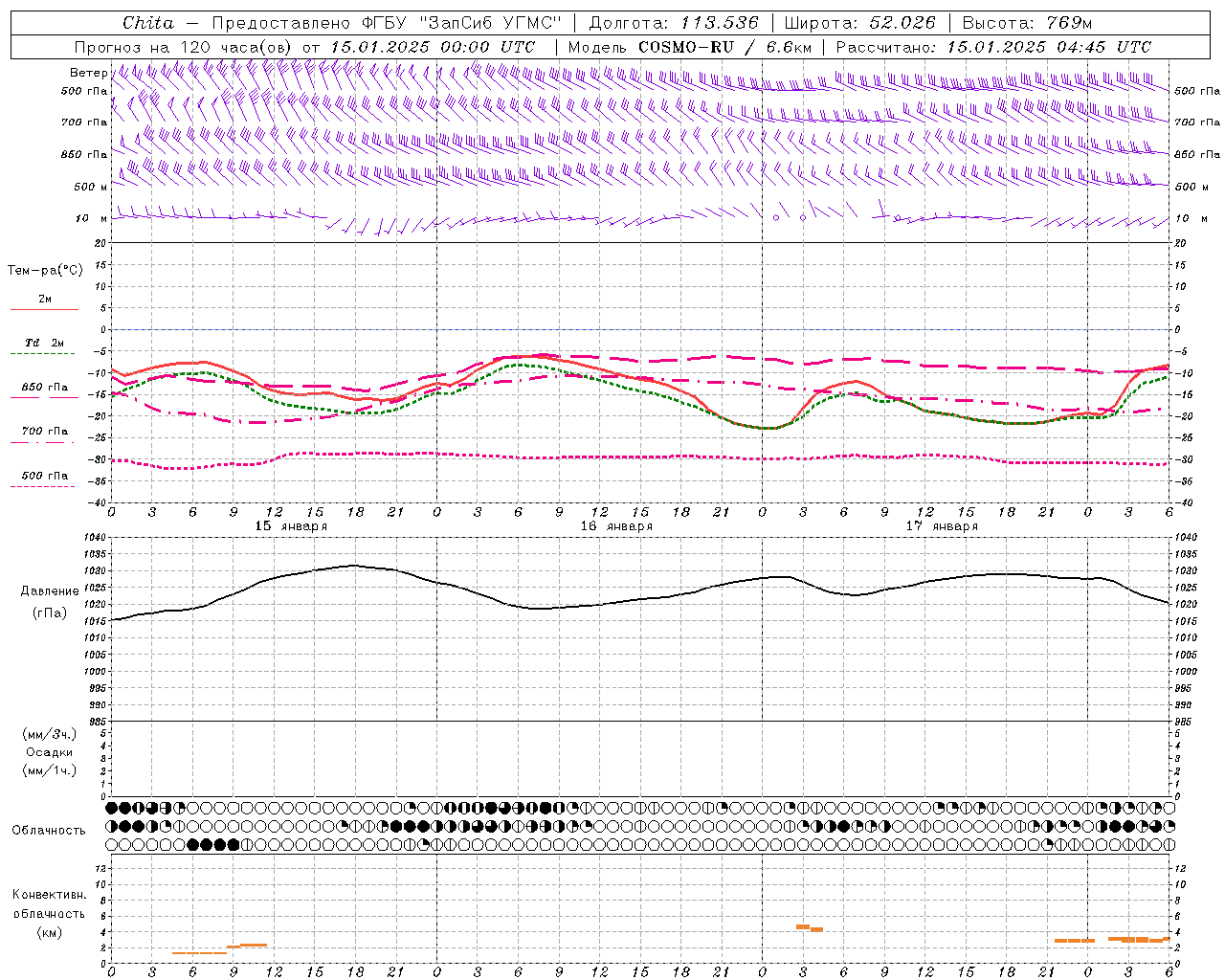Click the "Осадки" precipitation label
This screenshot has height=980, width=1225.
point(50,752)
